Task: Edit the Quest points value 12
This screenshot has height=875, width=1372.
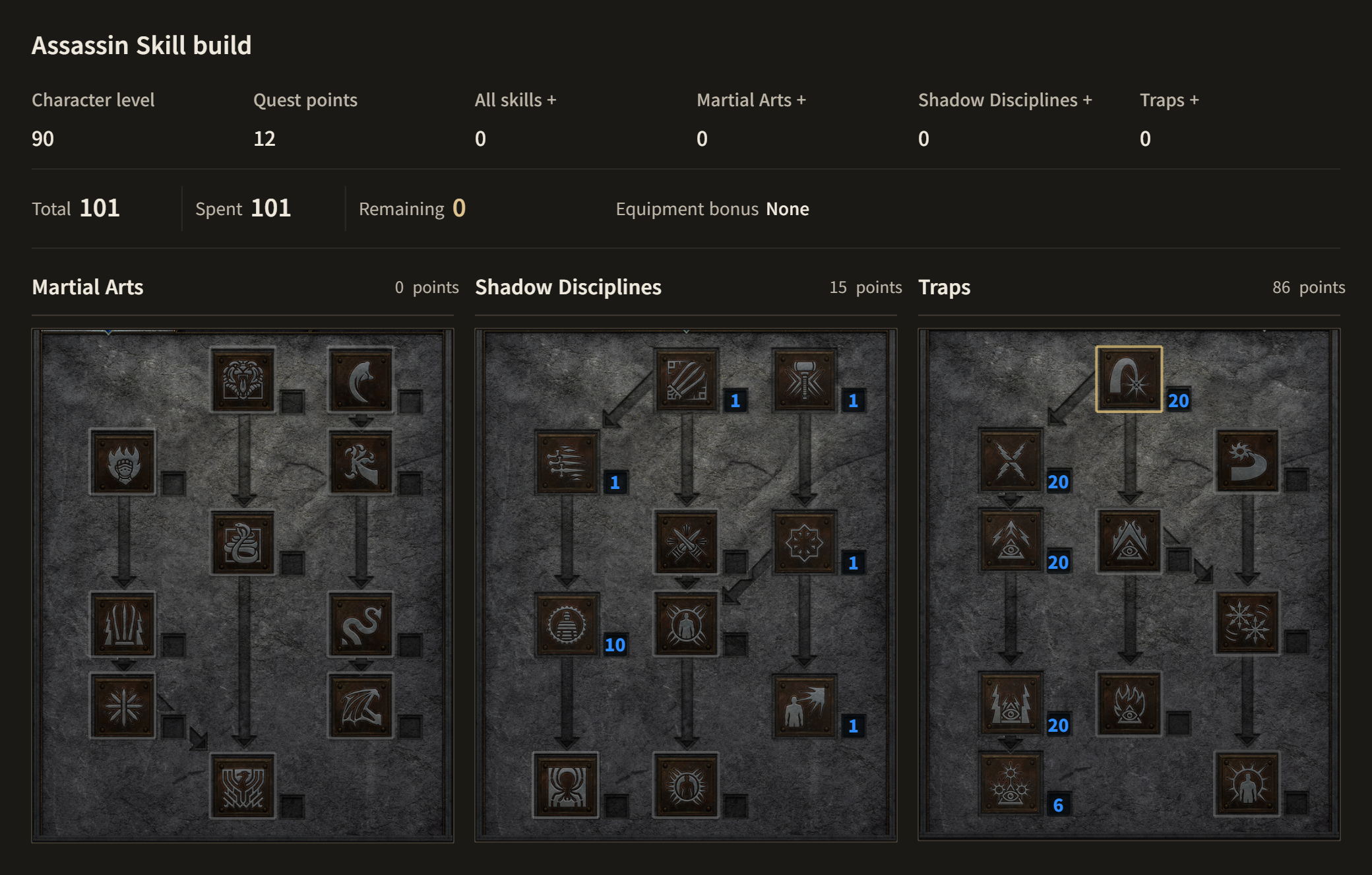Action: [265, 139]
